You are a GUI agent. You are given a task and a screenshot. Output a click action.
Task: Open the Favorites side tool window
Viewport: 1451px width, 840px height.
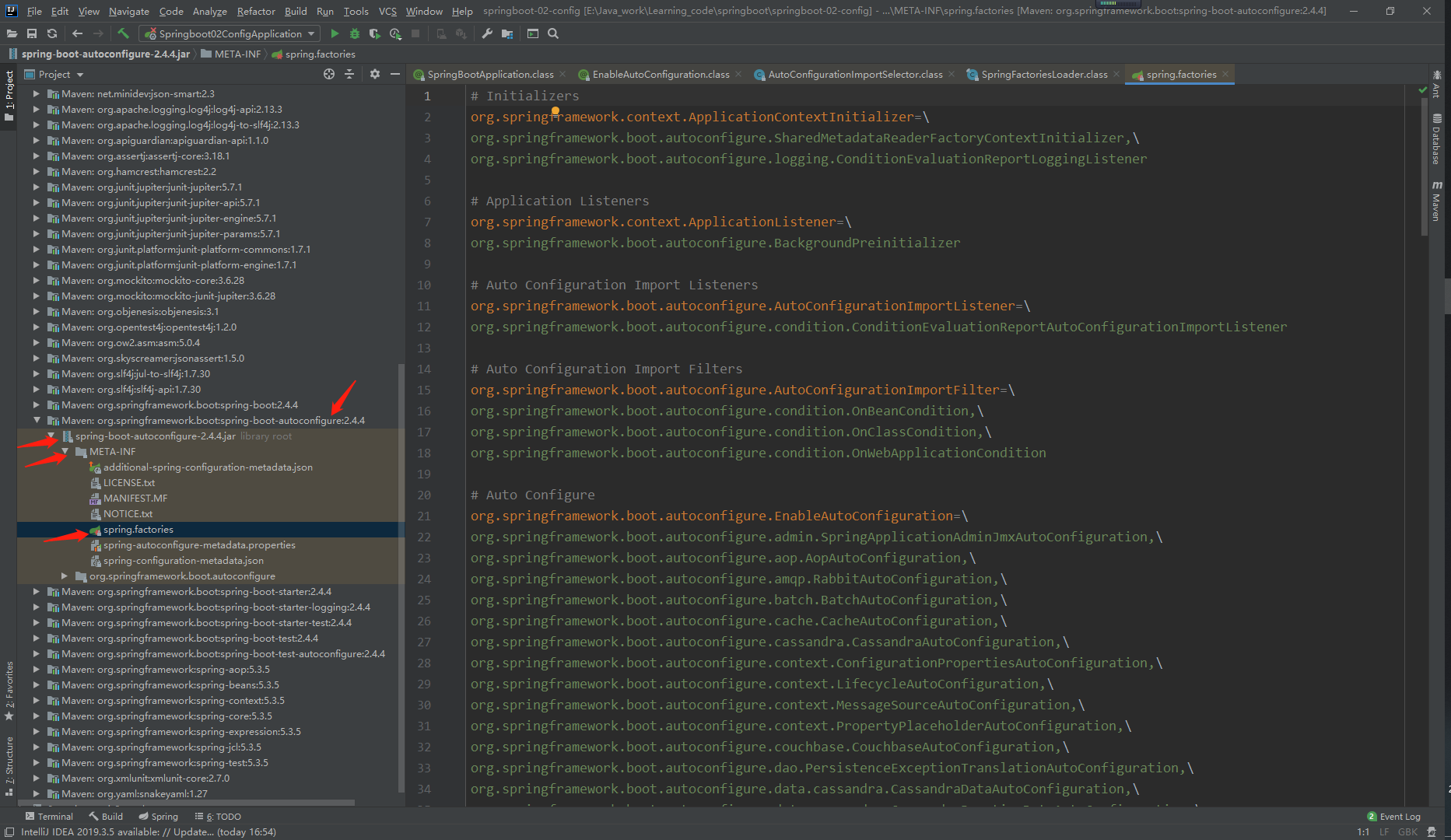[x=9, y=691]
